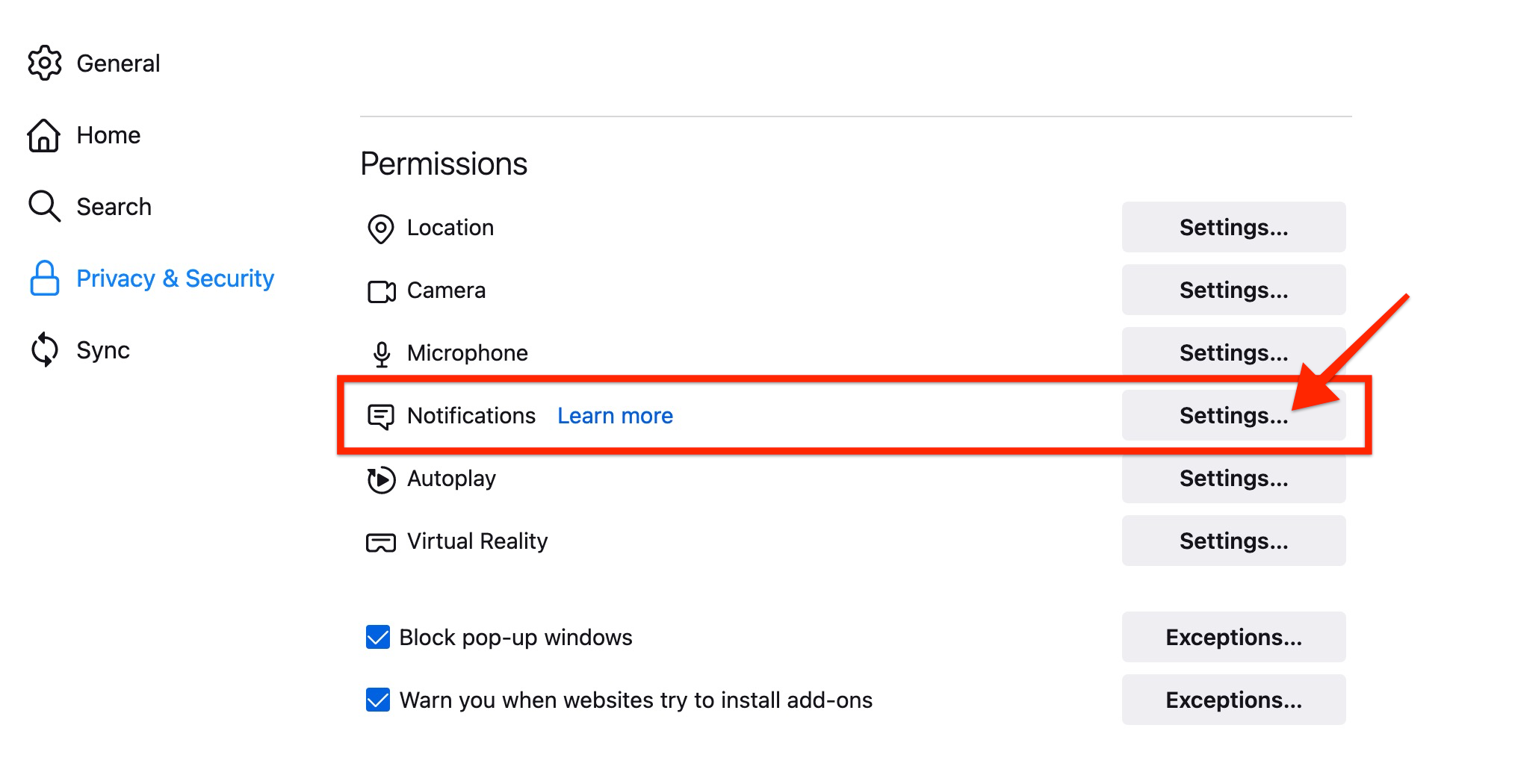Click the Sync arrows icon
This screenshot has width=1515, height=784.
click(44, 349)
